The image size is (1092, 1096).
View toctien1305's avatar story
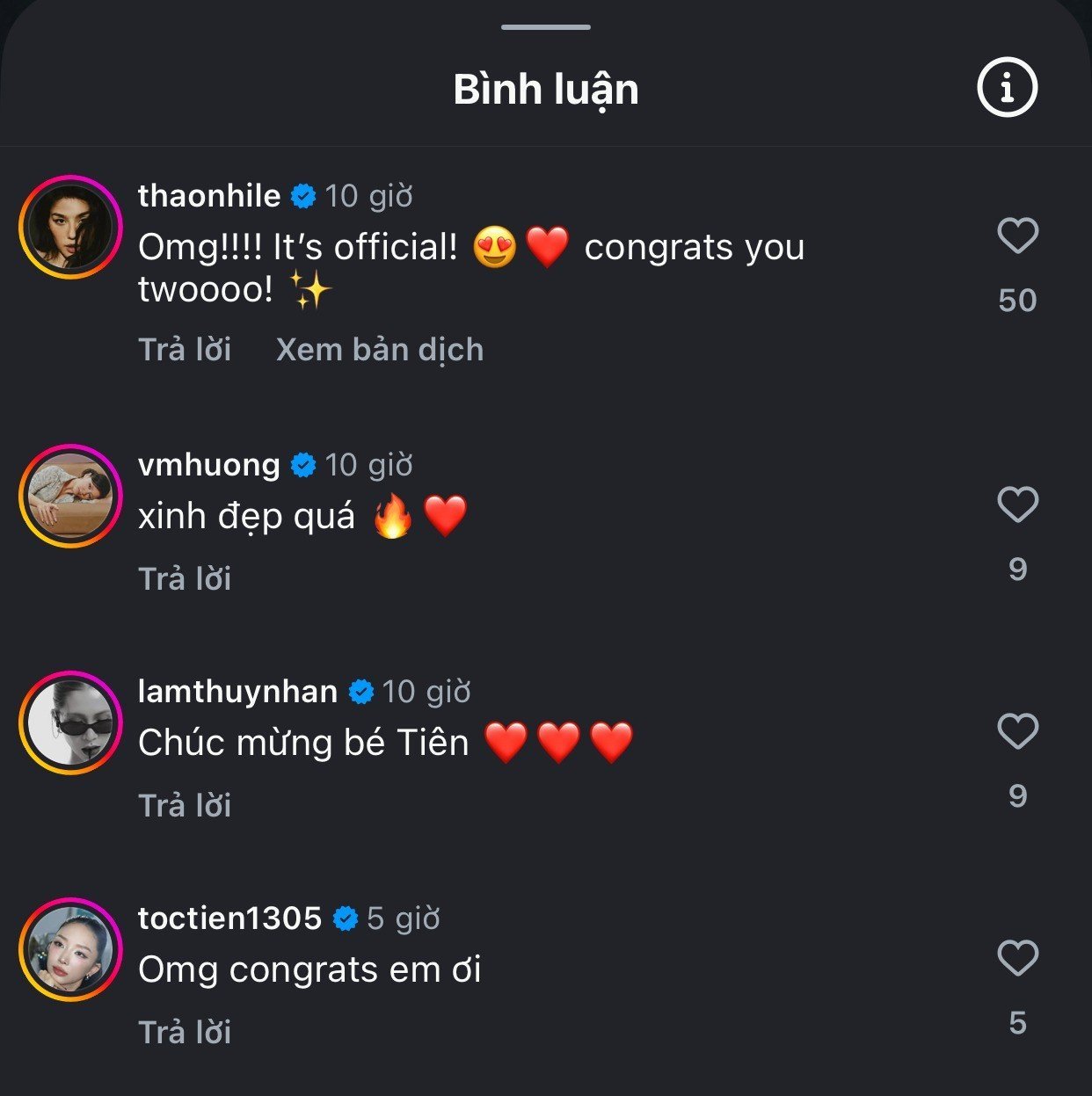(x=70, y=949)
